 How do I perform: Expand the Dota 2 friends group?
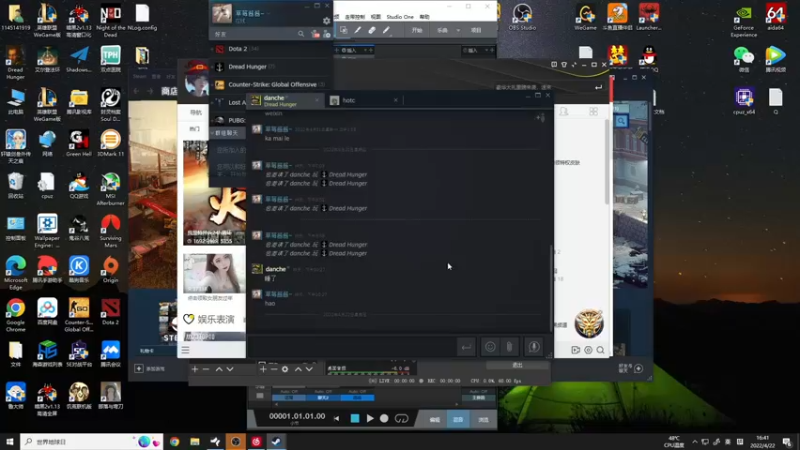coord(212,49)
